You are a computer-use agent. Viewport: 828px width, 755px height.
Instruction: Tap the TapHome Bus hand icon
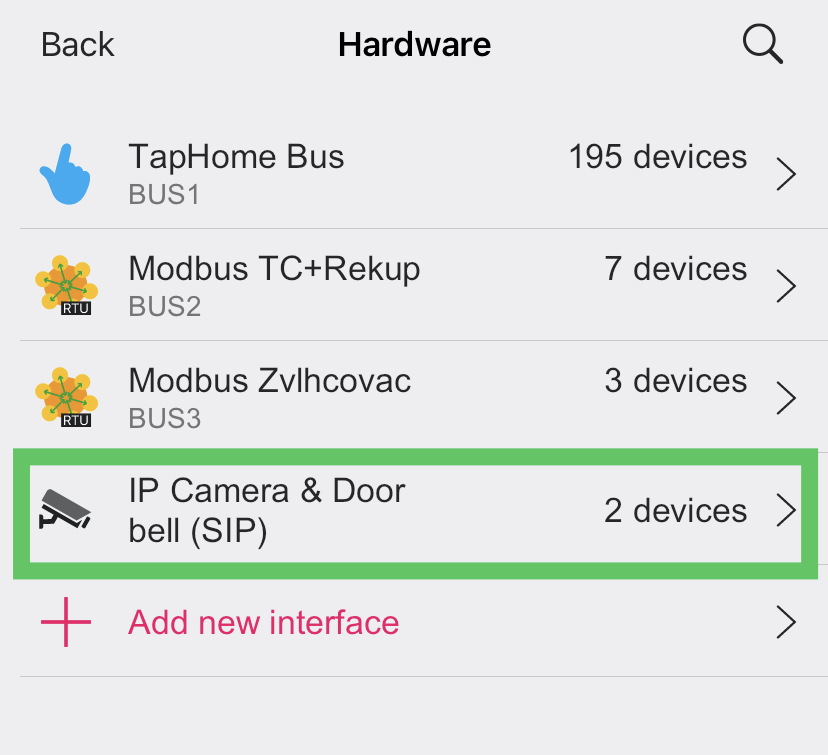click(x=65, y=173)
